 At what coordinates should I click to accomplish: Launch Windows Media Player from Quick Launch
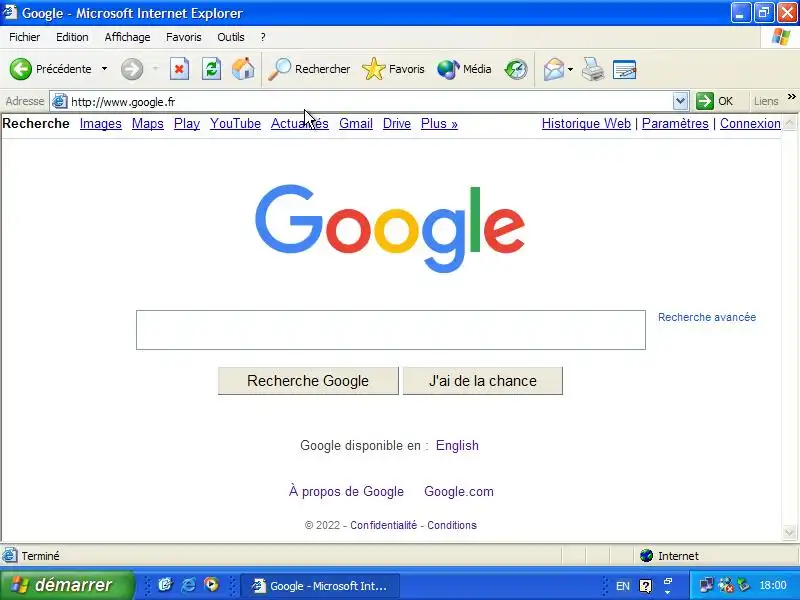click(211, 585)
